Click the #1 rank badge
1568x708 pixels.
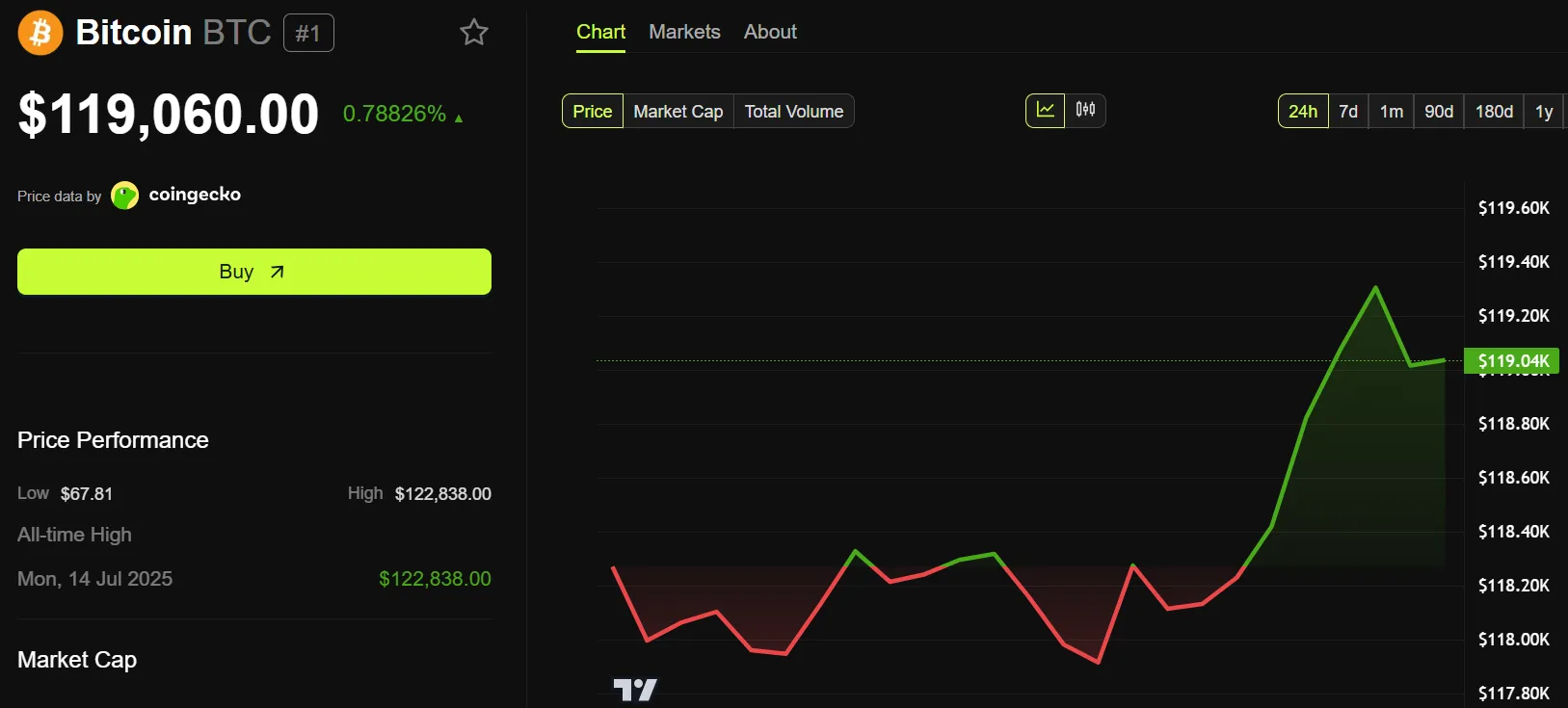click(308, 34)
